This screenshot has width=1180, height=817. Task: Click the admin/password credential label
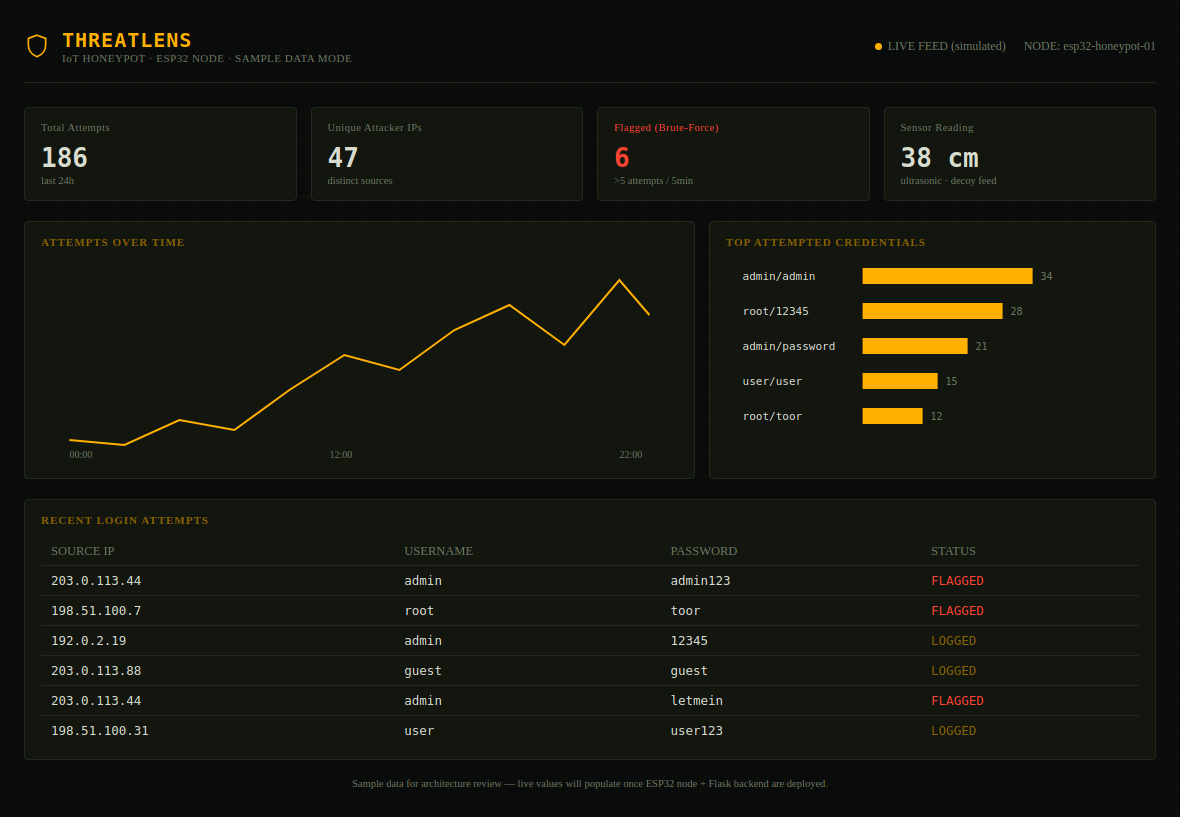(x=789, y=346)
